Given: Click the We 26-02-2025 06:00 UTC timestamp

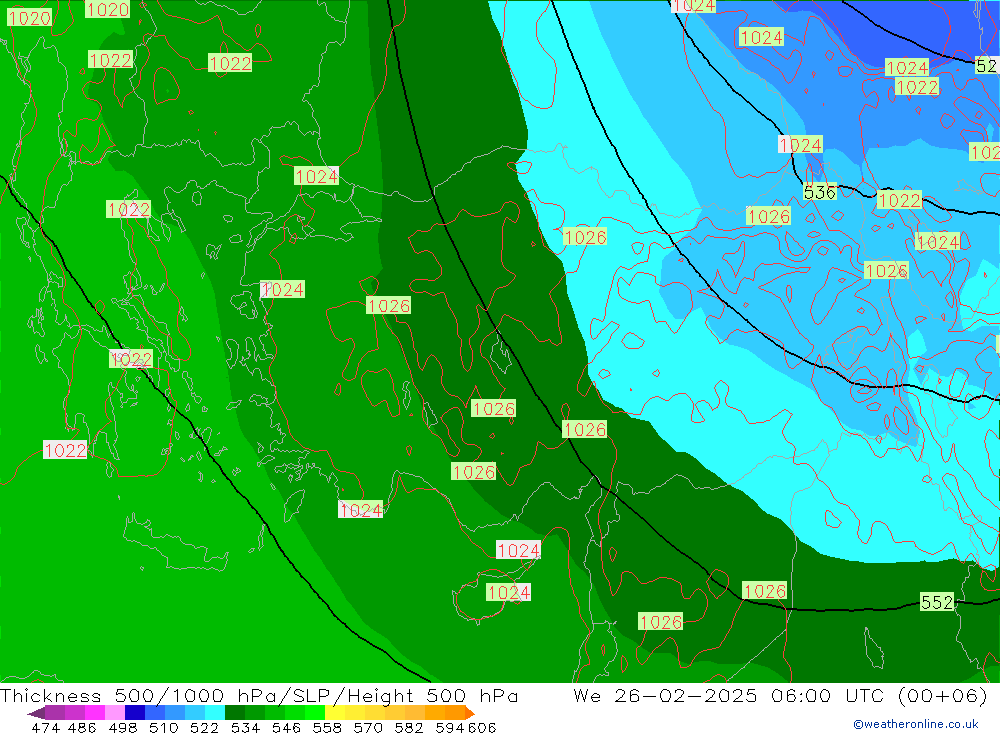Looking at the screenshot, I should (x=780, y=695).
